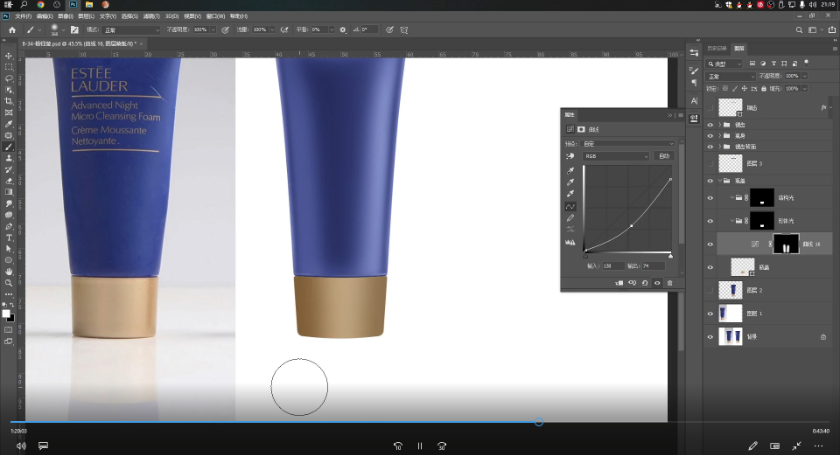Open the brush settings panel icon

(x=75, y=30)
